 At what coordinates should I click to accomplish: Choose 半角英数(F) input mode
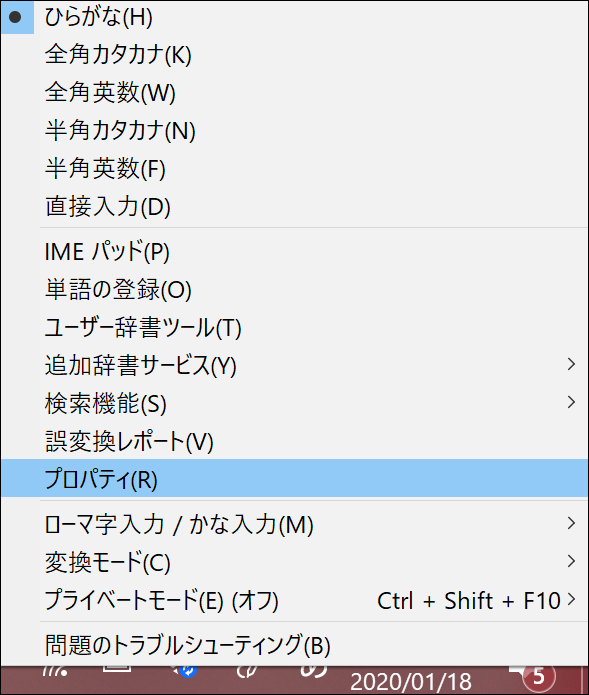point(294,168)
